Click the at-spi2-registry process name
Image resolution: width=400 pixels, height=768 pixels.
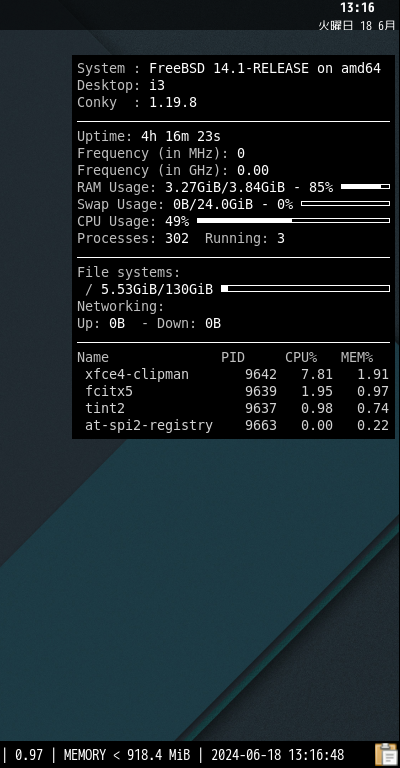point(149,426)
